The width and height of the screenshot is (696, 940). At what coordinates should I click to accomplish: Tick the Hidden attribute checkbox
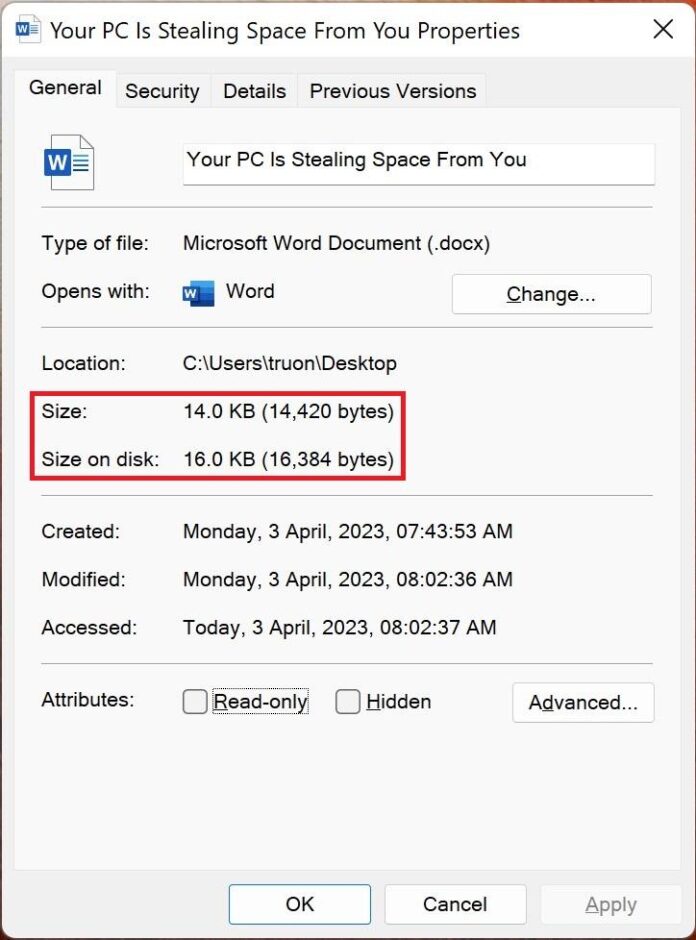(x=347, y=703)
